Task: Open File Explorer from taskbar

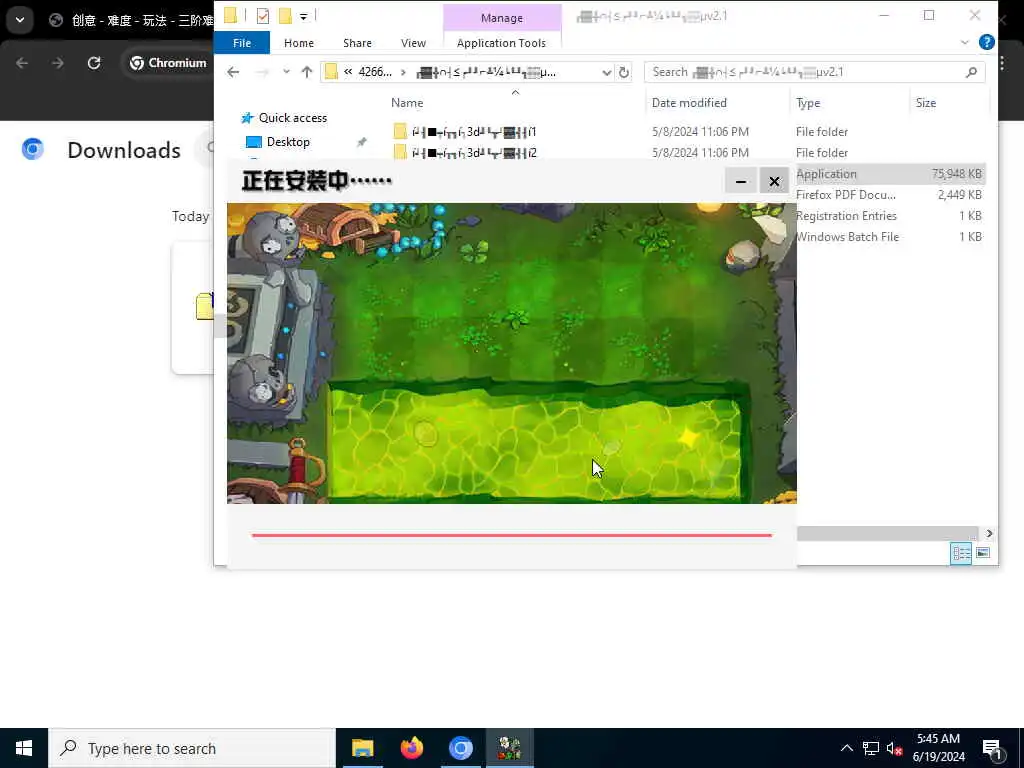Action: [x=362, y=748]
